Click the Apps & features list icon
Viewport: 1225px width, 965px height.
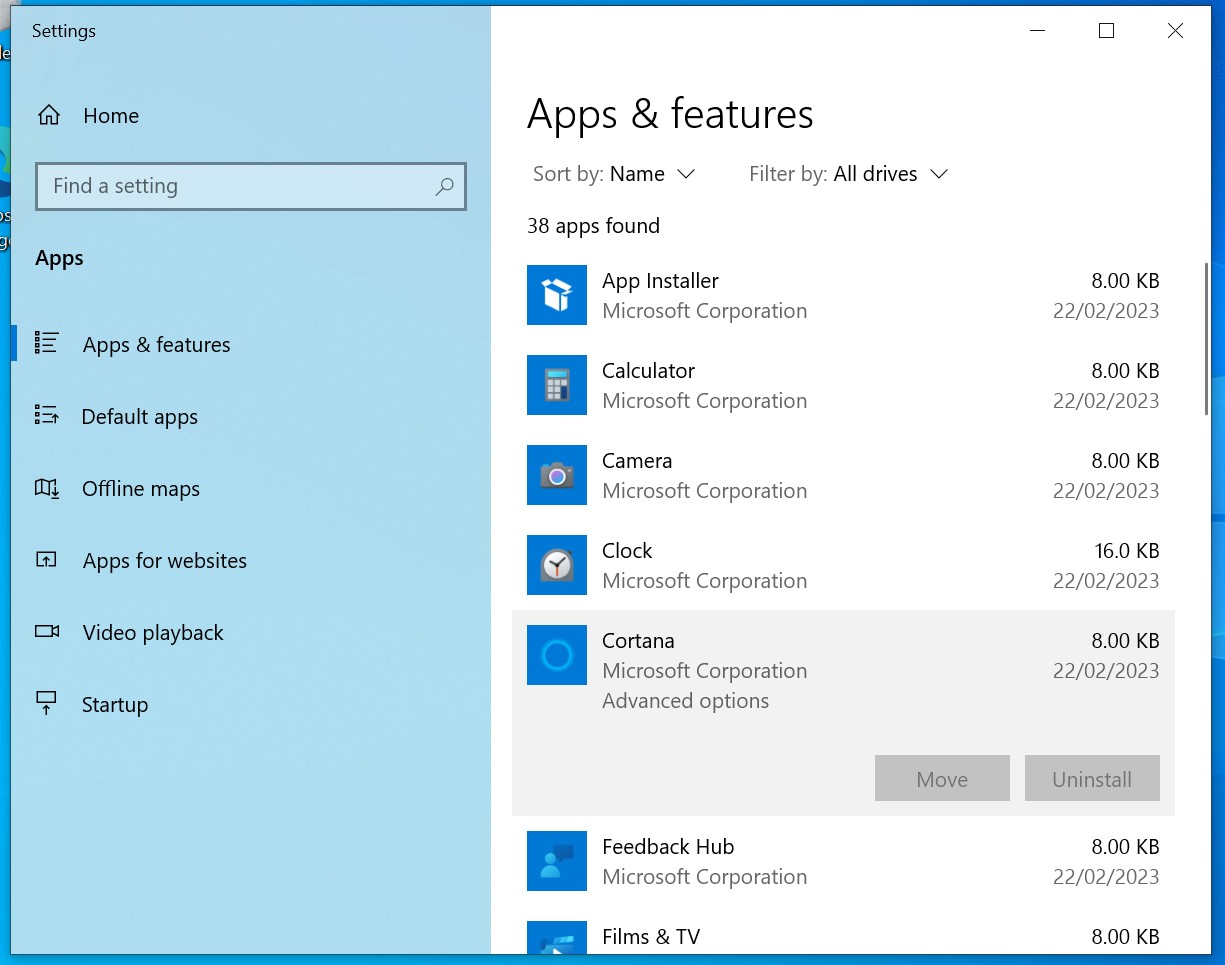[47, 343]
